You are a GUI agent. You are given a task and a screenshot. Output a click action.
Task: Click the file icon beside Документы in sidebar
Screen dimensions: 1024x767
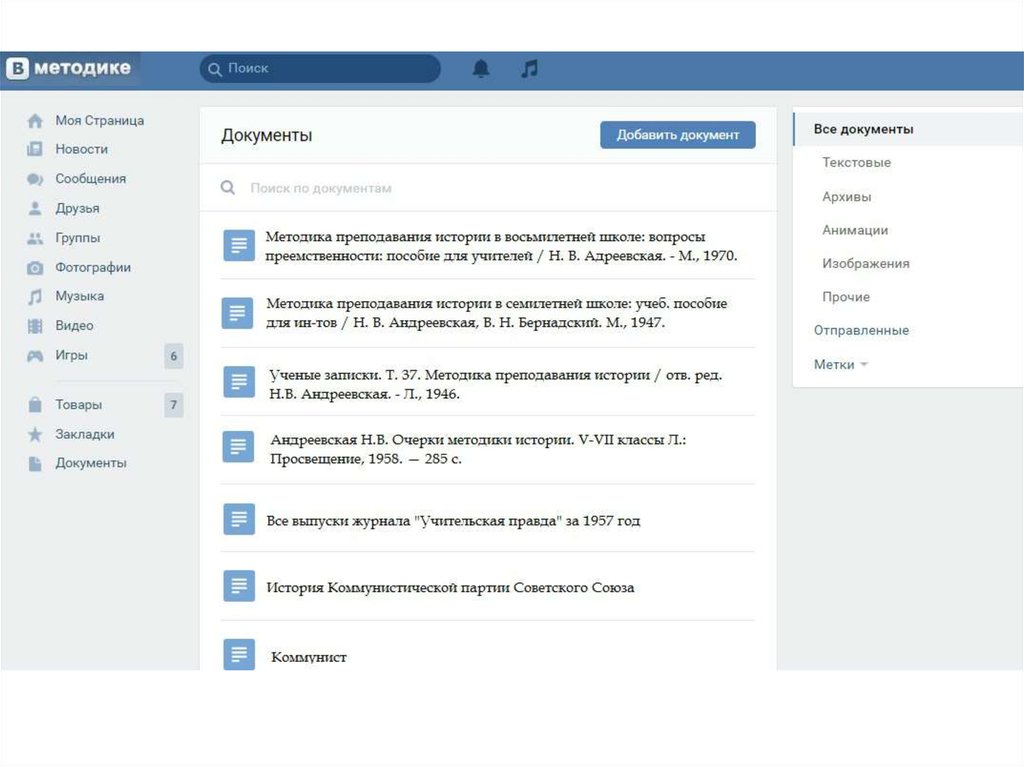[35, 463]
